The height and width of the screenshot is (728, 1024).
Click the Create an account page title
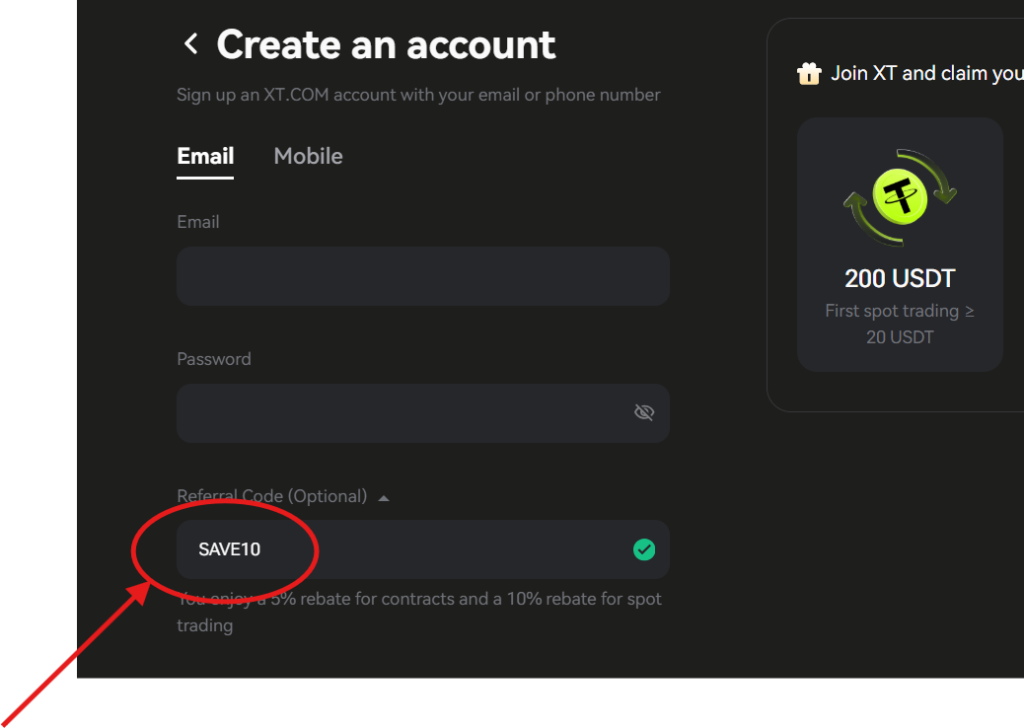pyautogui.click(x=386, y=44)
